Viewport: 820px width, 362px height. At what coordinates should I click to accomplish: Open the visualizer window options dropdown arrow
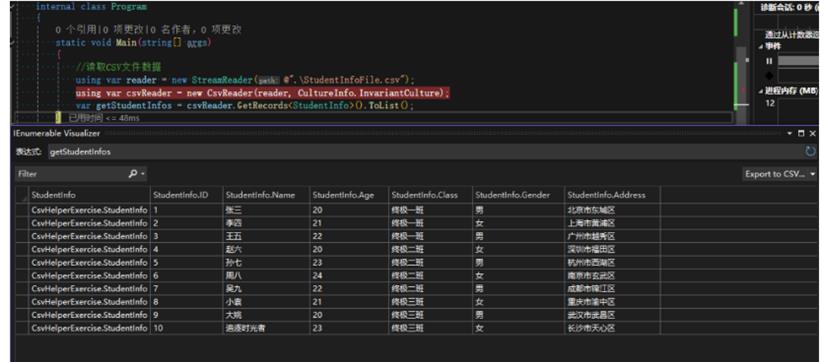[x=789, y=134]
